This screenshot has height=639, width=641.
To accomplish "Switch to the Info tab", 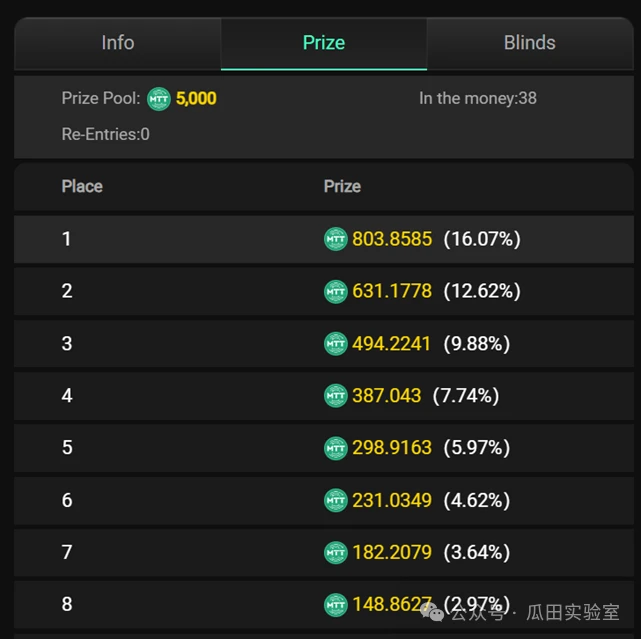I will pos(118,43).
